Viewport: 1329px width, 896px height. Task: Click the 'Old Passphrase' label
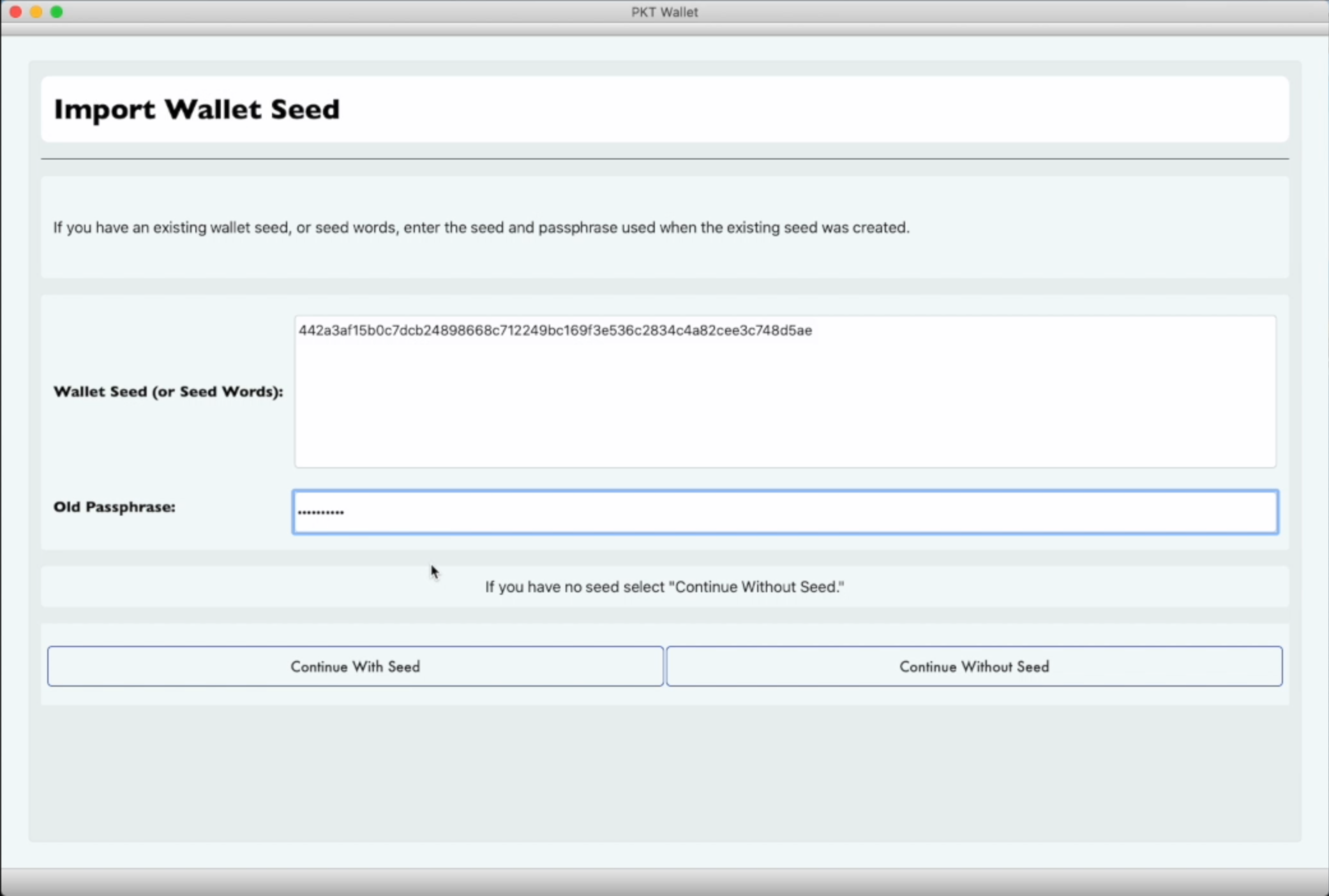[x=114, y=507]
